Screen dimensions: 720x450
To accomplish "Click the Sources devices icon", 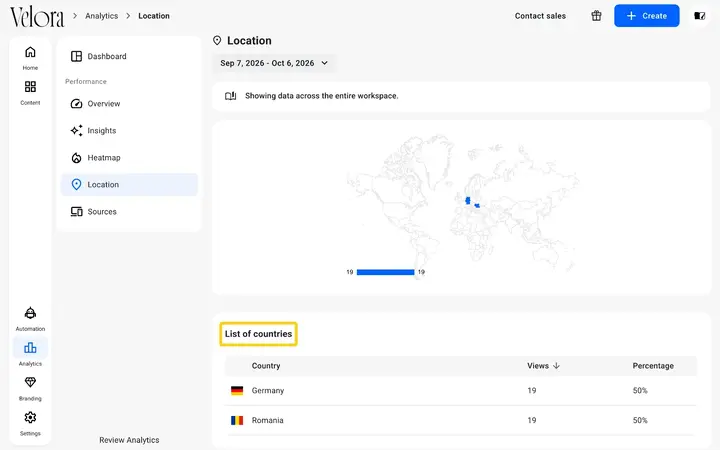I will pos(76,212).
